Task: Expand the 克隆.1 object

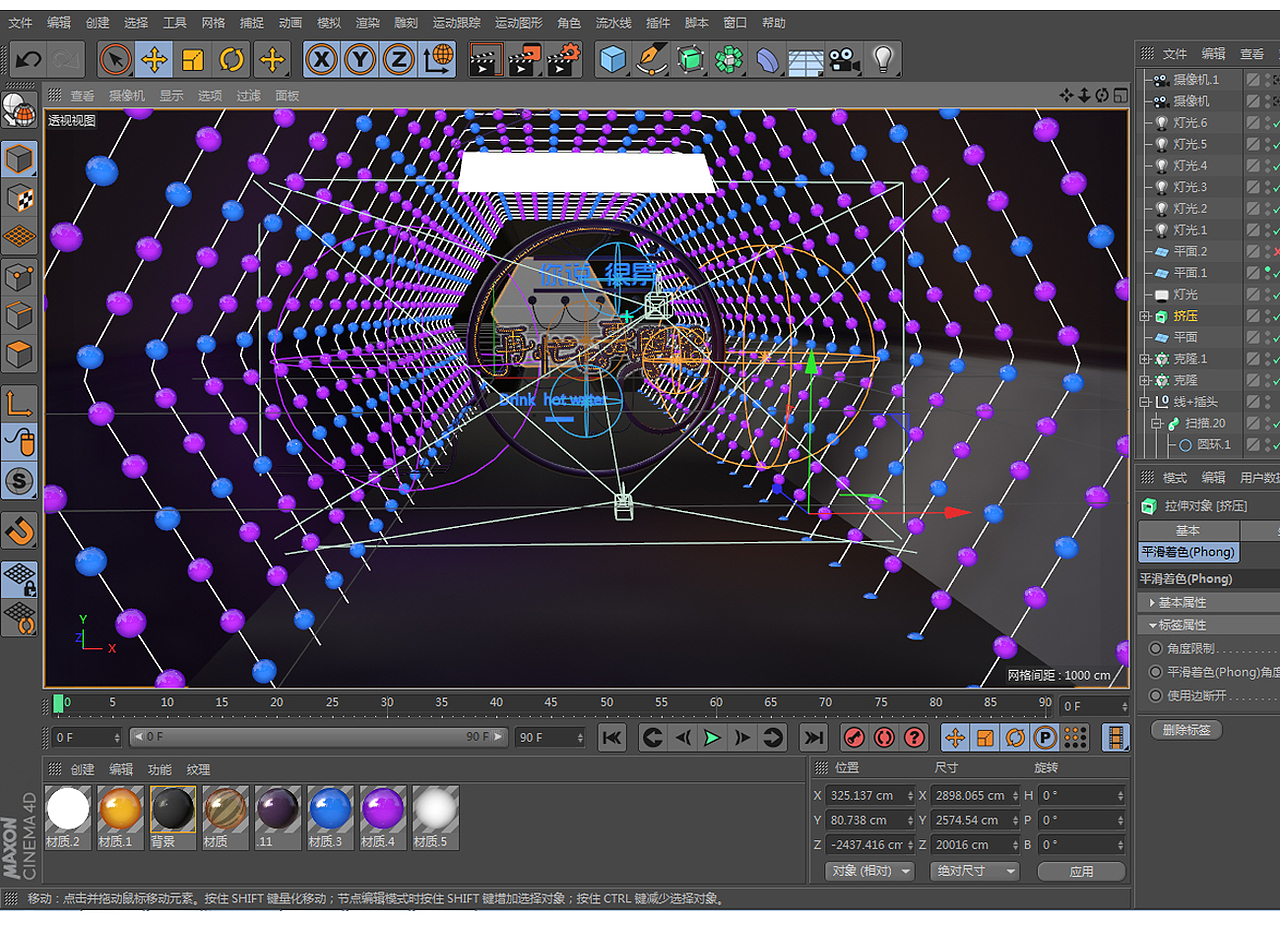Action: [1145, 359]
